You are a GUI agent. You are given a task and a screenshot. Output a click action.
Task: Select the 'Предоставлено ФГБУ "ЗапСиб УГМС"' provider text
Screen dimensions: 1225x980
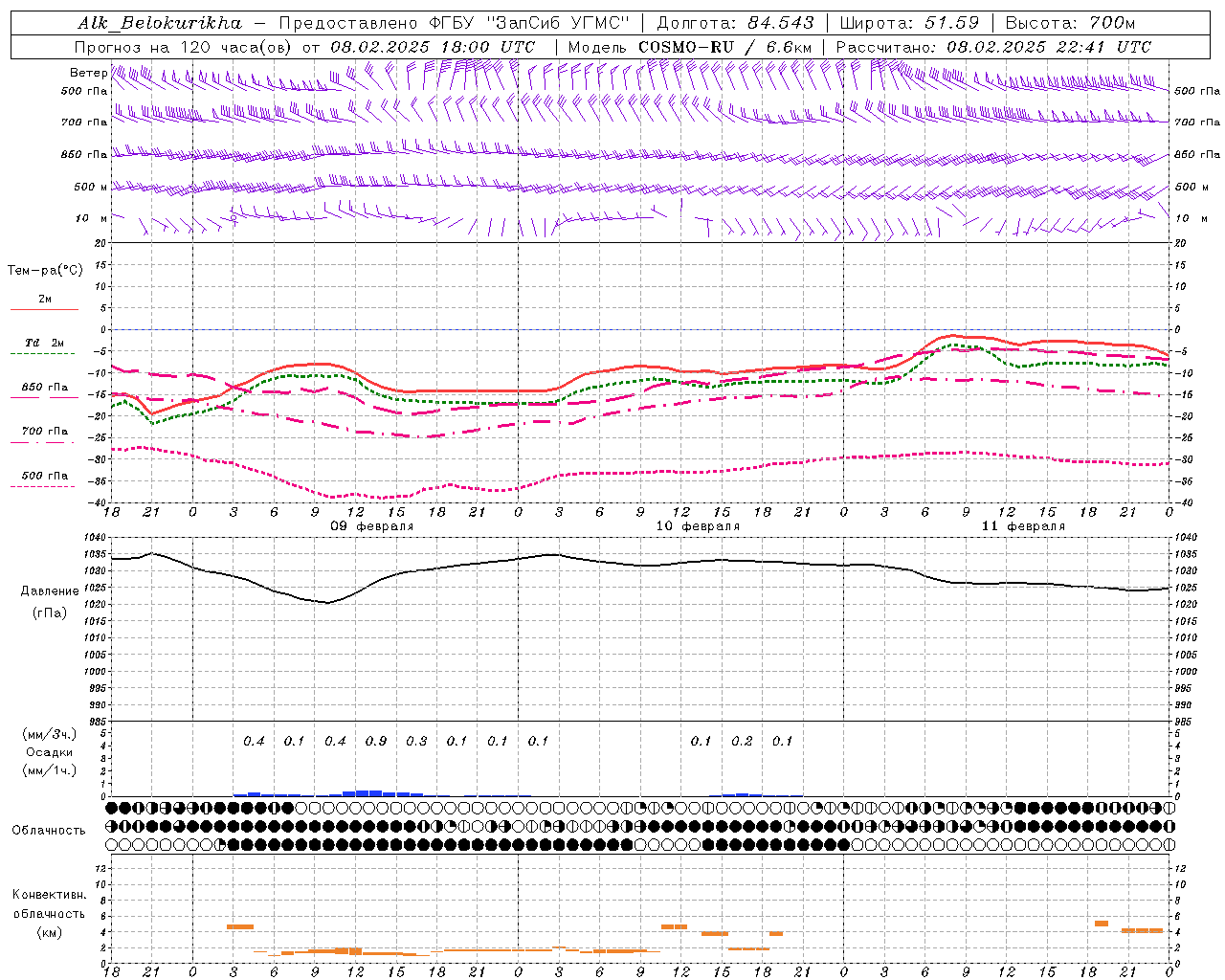coord(454,23)
